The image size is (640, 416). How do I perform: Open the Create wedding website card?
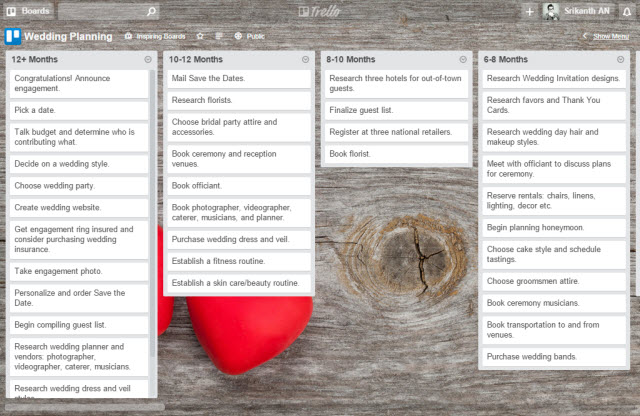79,207
